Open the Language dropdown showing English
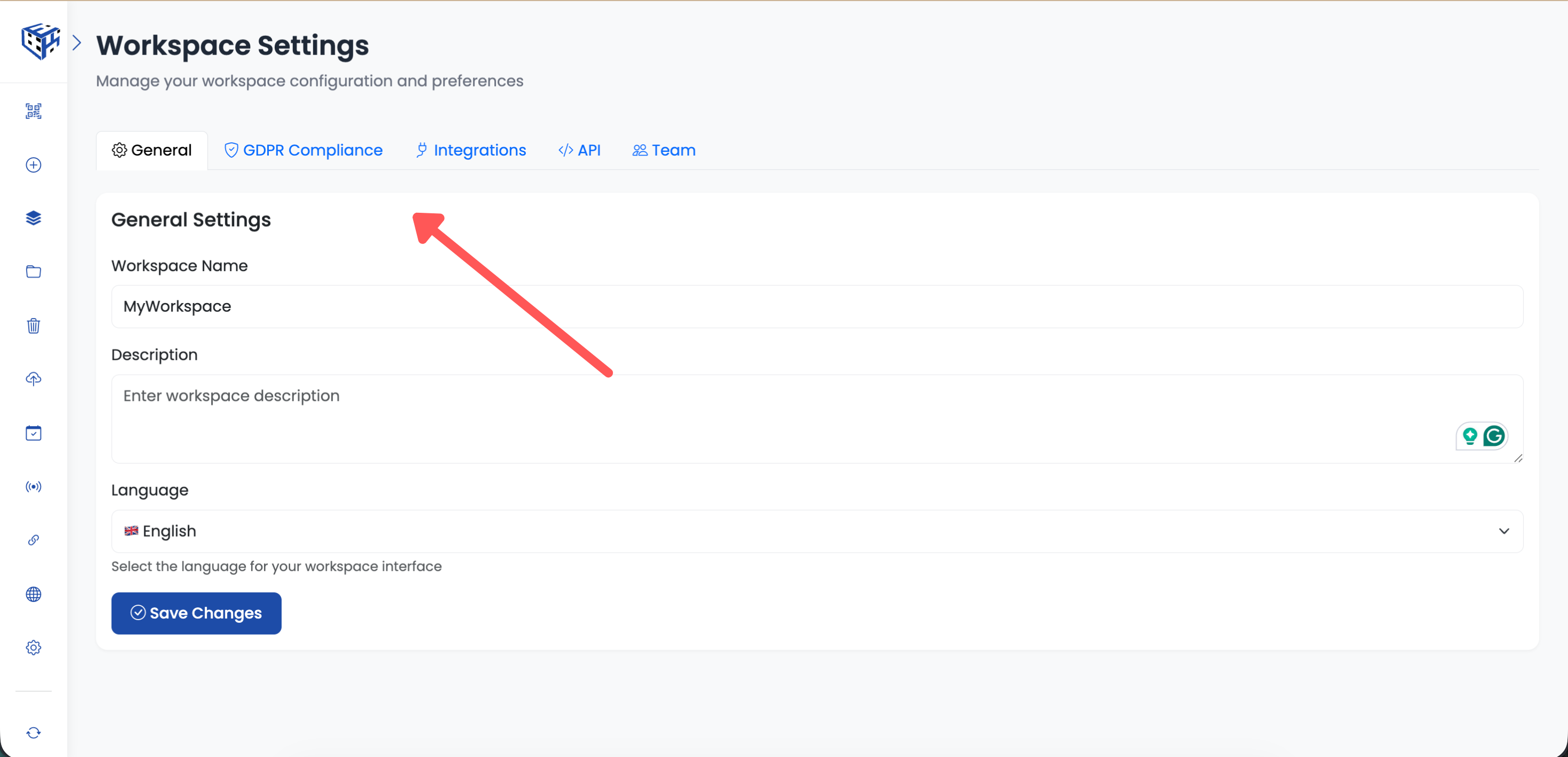1568x757 pixels. 816,531
